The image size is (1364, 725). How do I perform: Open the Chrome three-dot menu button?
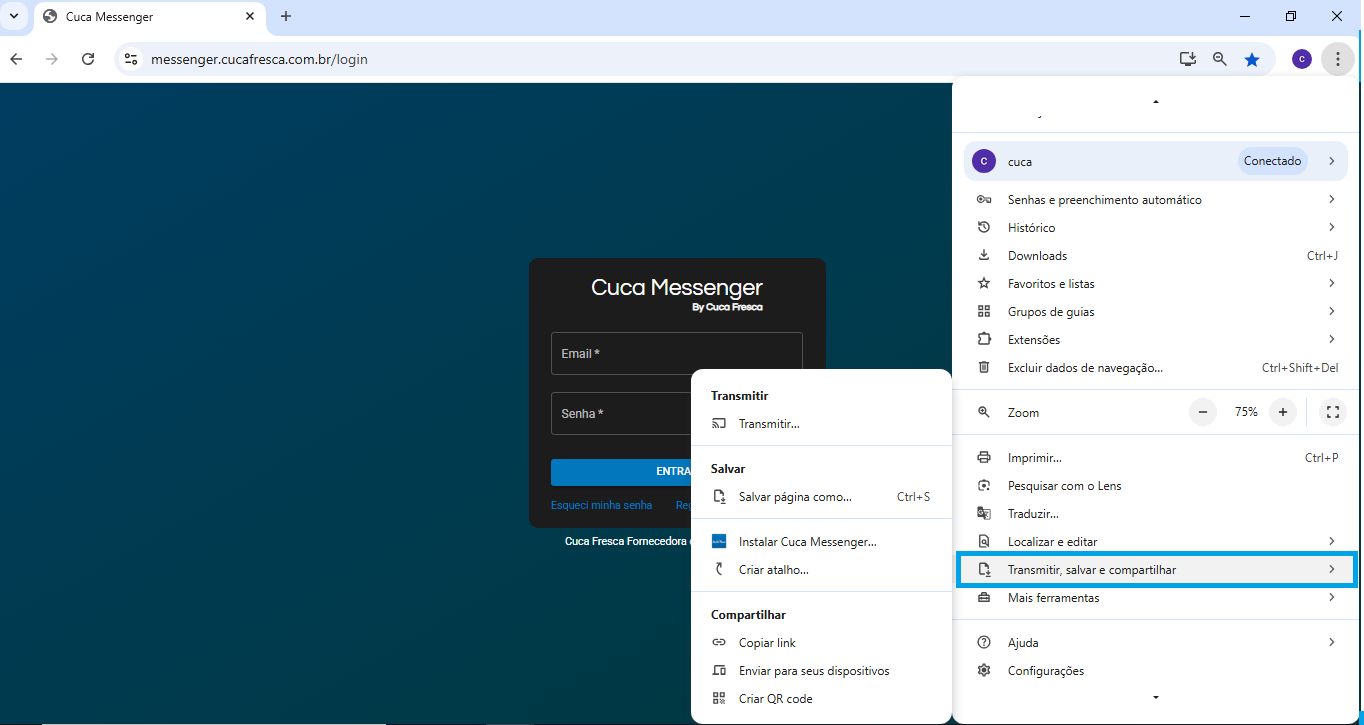pos(1337,59)
